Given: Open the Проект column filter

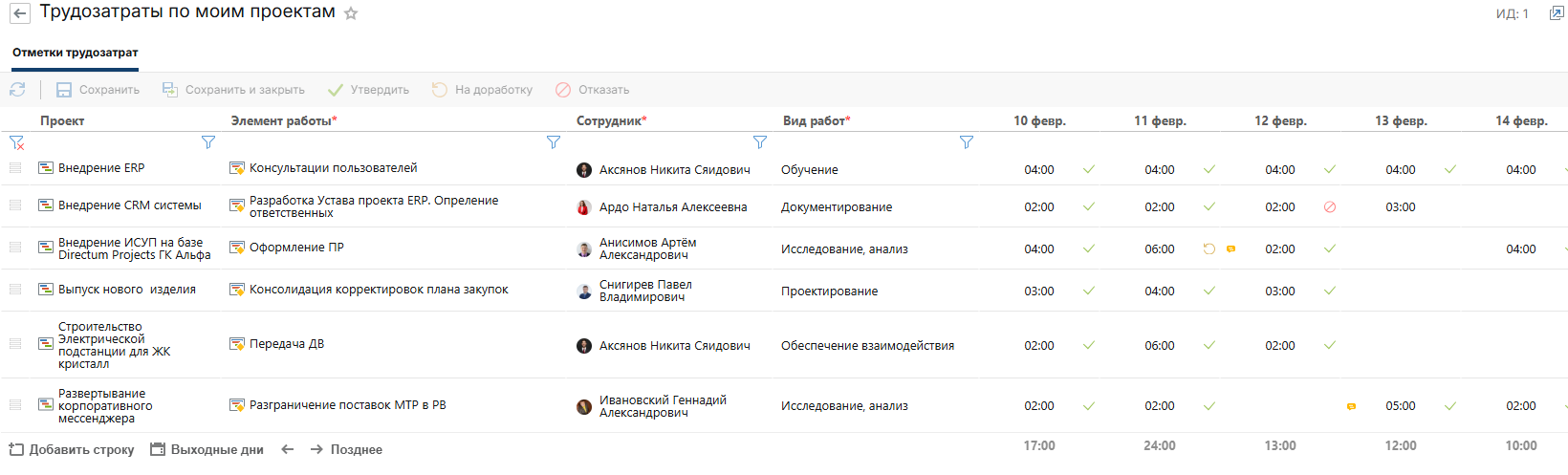Looking at the screenshot, I should pos(208,142).
